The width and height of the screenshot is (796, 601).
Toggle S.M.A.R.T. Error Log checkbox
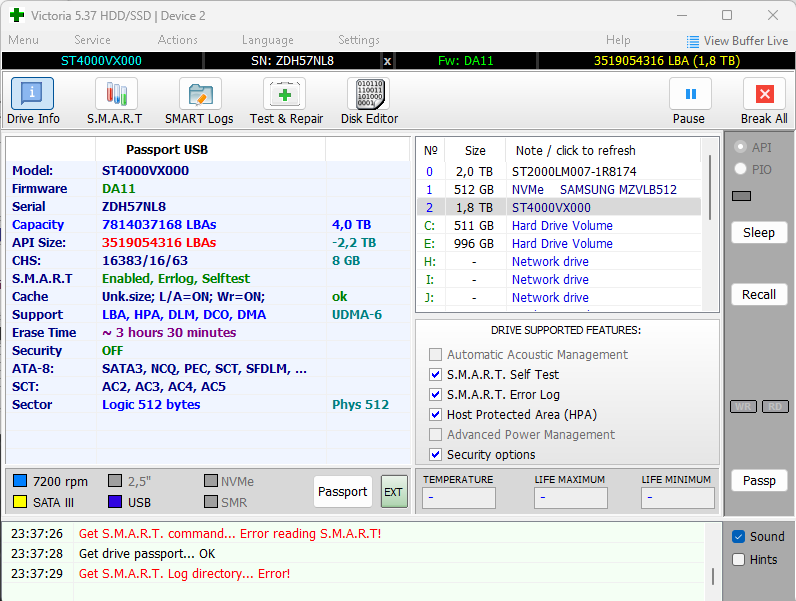click(435, 394)
